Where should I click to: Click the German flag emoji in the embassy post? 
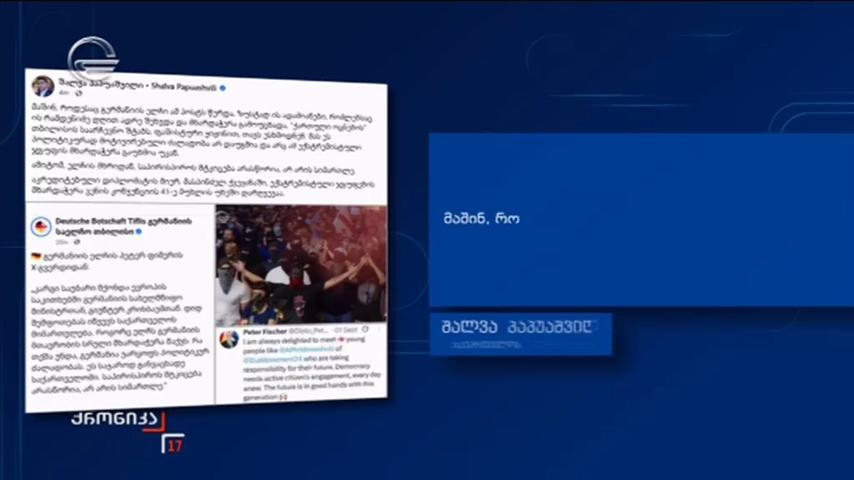[x=36, y=256]
